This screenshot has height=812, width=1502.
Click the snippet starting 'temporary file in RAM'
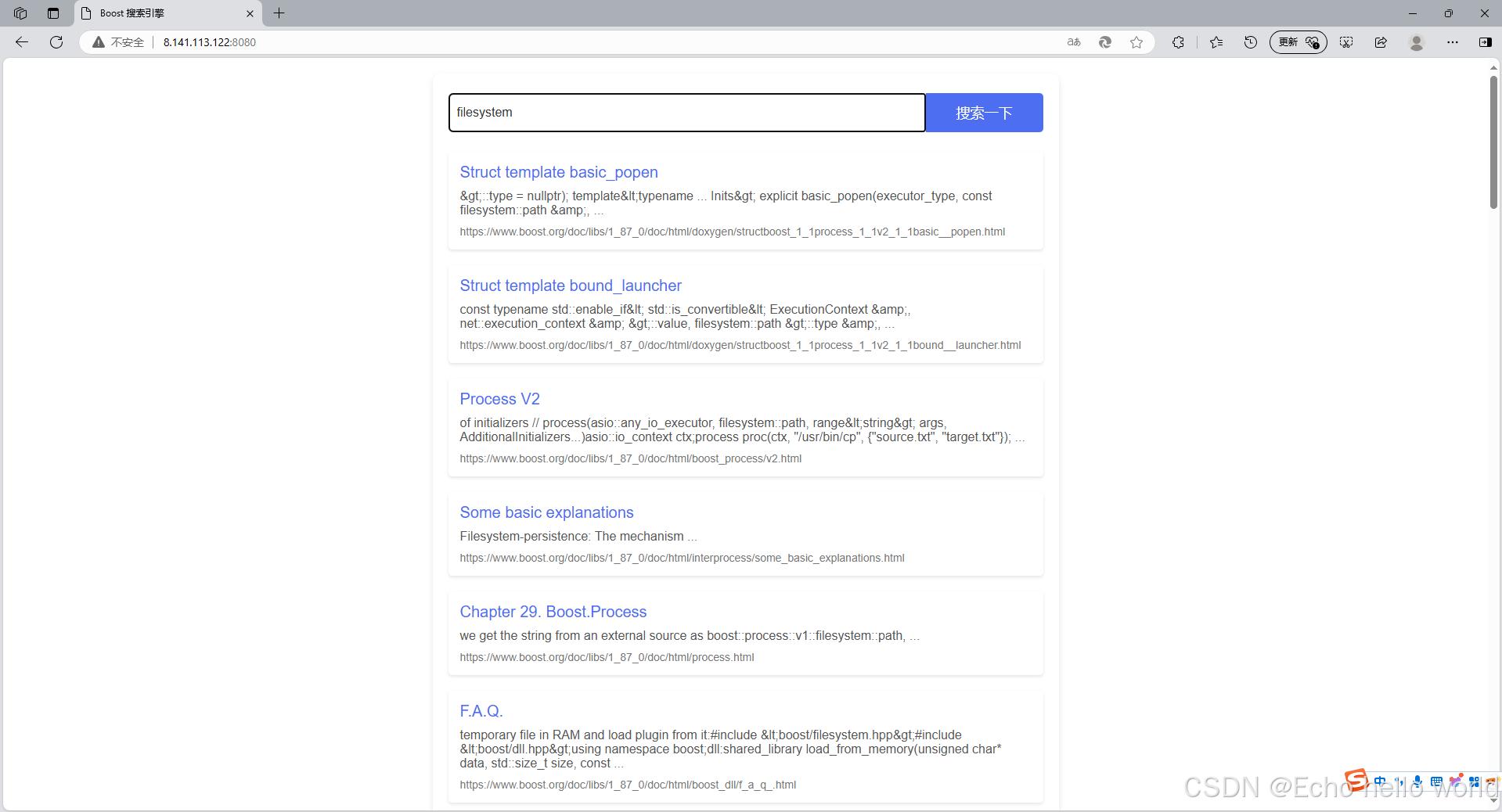coord(730,749)
